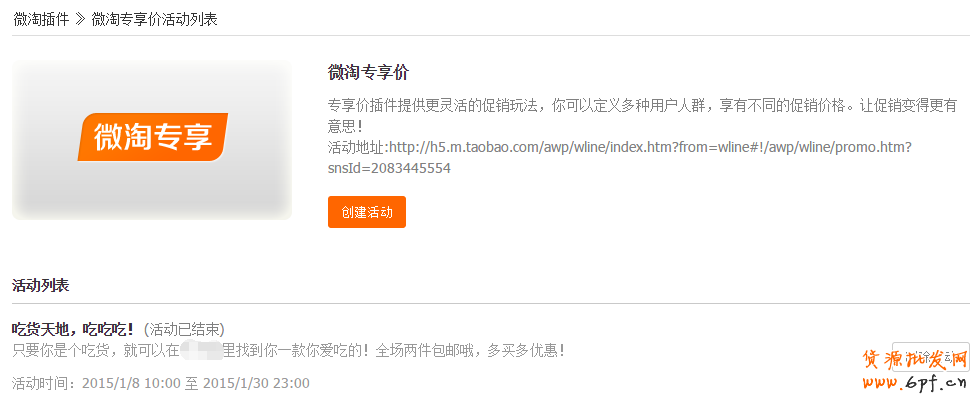
Task: Open the 吃货天地，吃吃吃！ activity title
Action: click(73, 329)
